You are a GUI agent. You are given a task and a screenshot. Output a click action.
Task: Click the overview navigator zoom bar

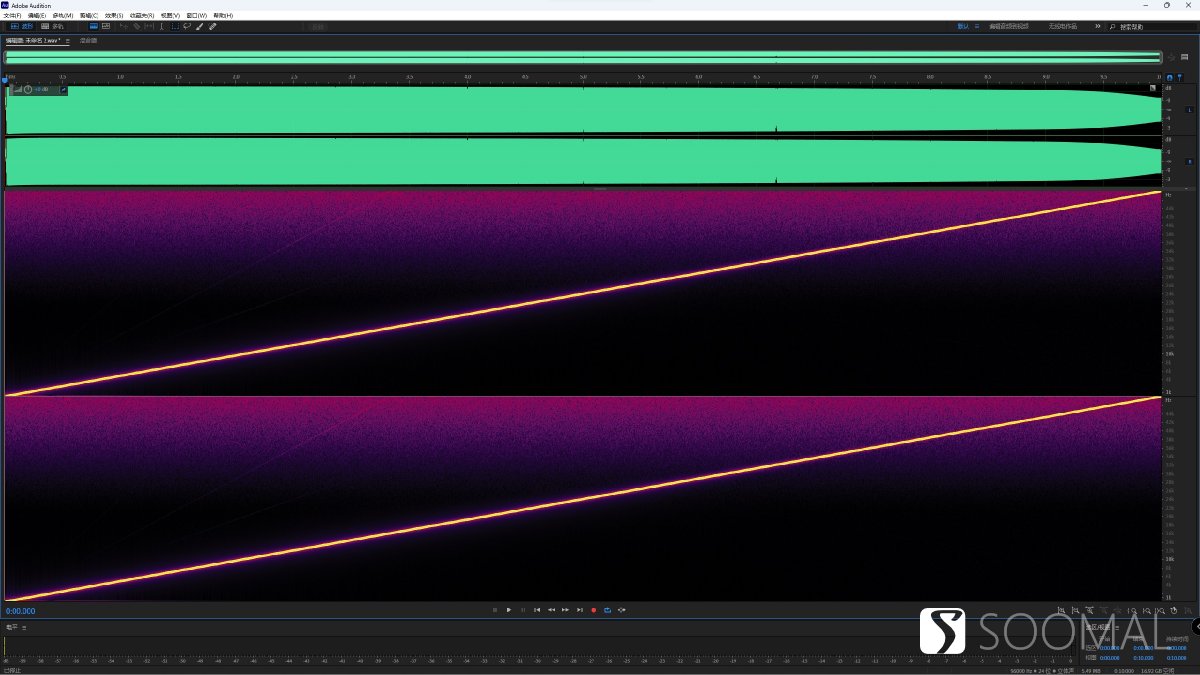583,57
